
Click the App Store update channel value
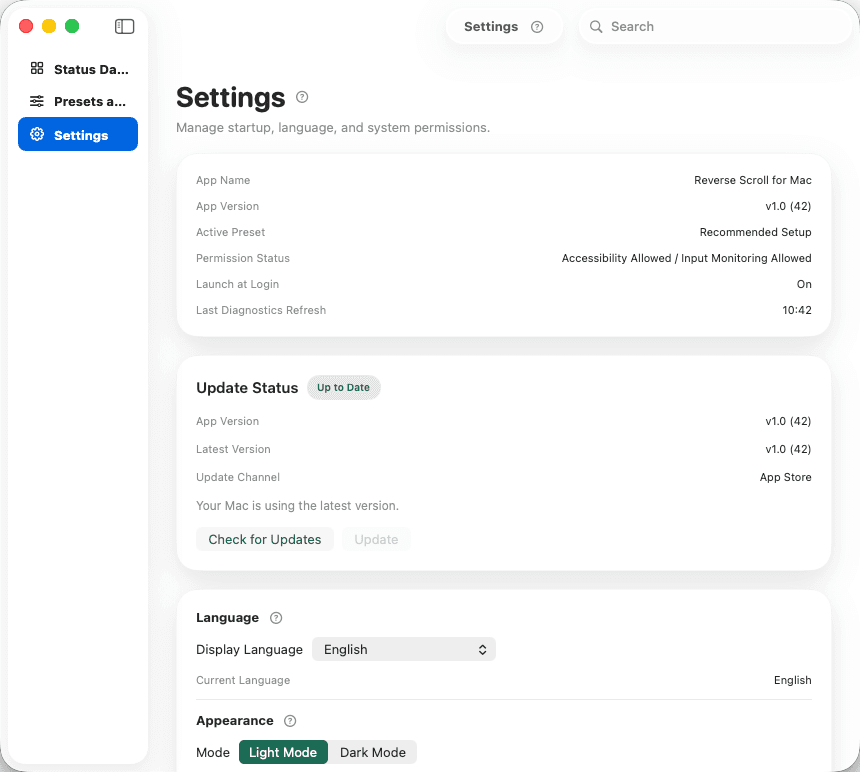785,478
